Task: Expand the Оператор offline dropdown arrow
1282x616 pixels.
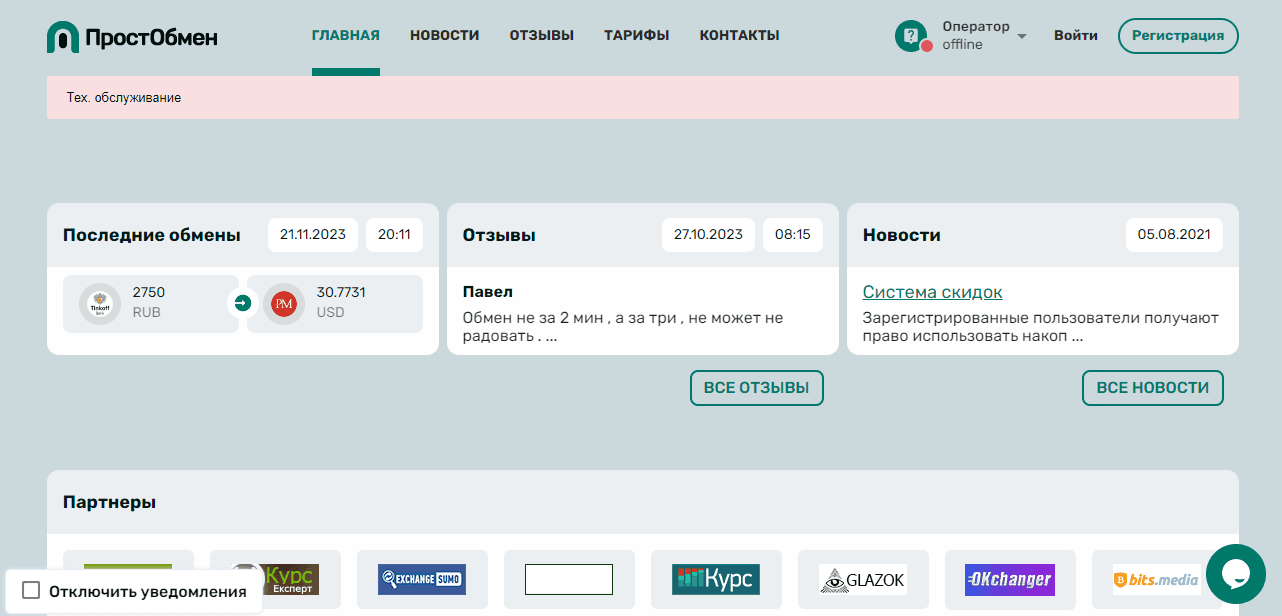Action: (x=1022, y=36)
